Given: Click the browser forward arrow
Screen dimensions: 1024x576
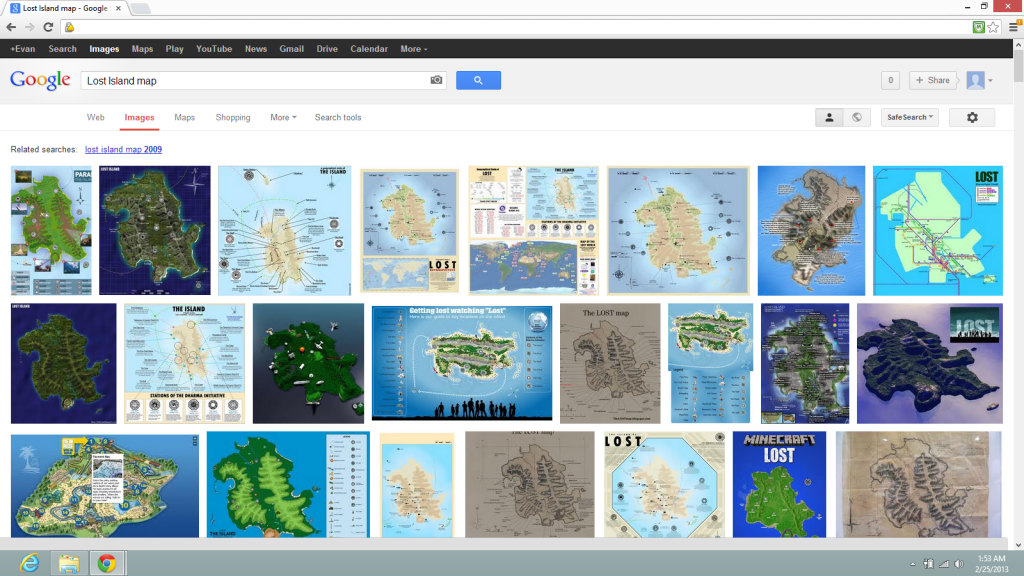Looking at the screenshot, I should (x=29, y=27).
